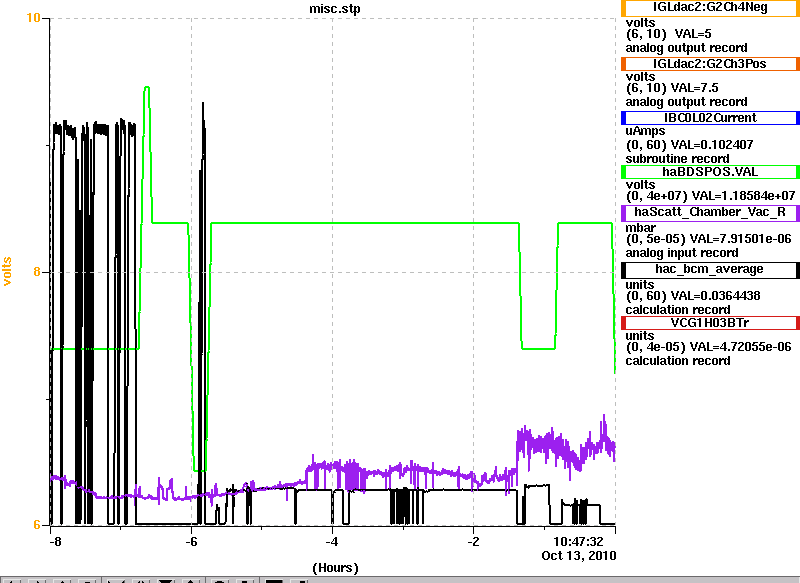Click the x-axis tick label -6
The height and width of the screenshot is (583, 800).
tap(191, 542)
